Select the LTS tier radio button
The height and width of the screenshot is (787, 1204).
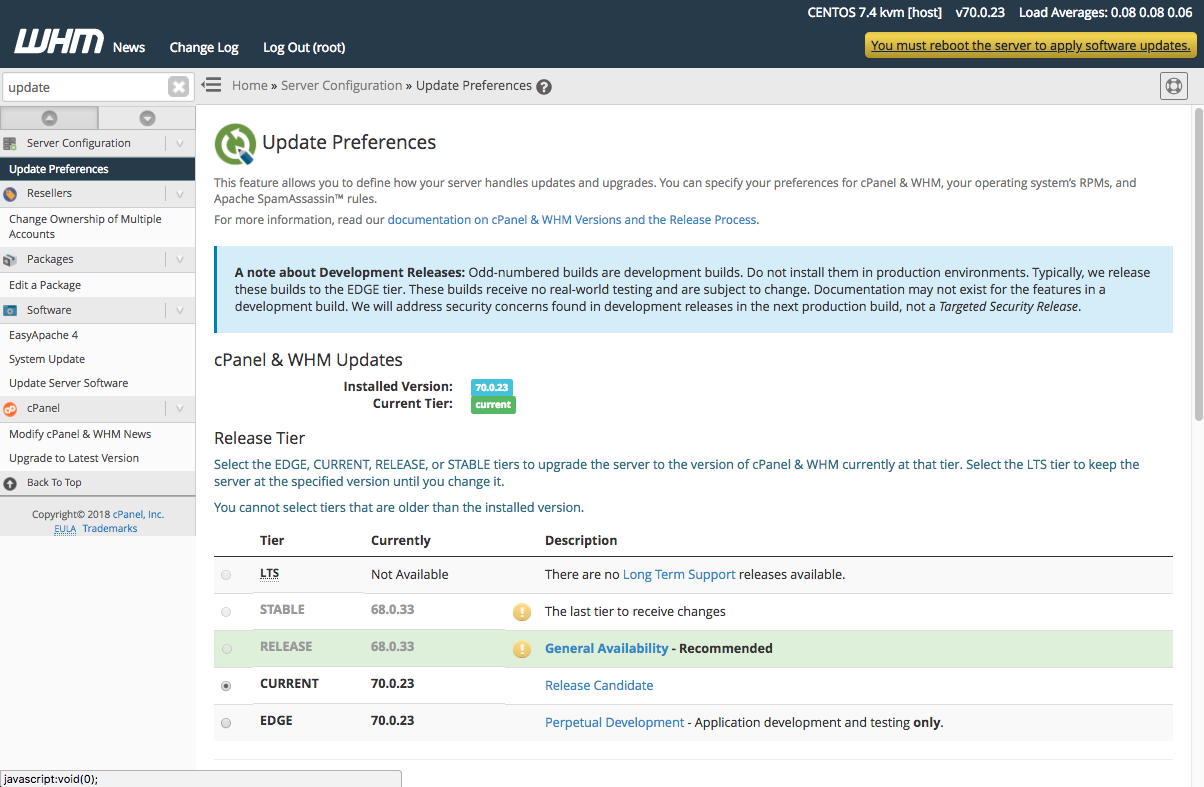pyautogui.click(x=226, y=575)
